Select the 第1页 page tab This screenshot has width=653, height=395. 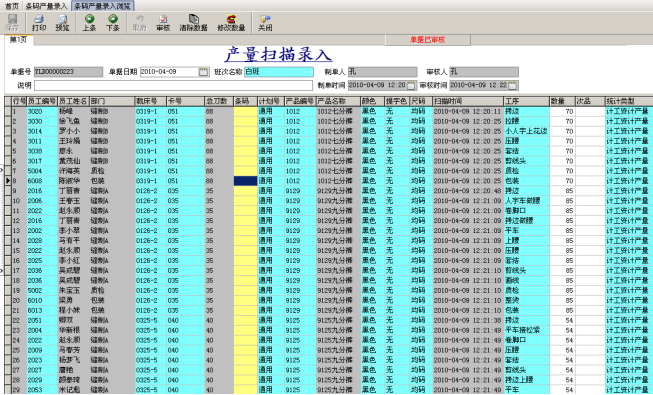point(18,40)
